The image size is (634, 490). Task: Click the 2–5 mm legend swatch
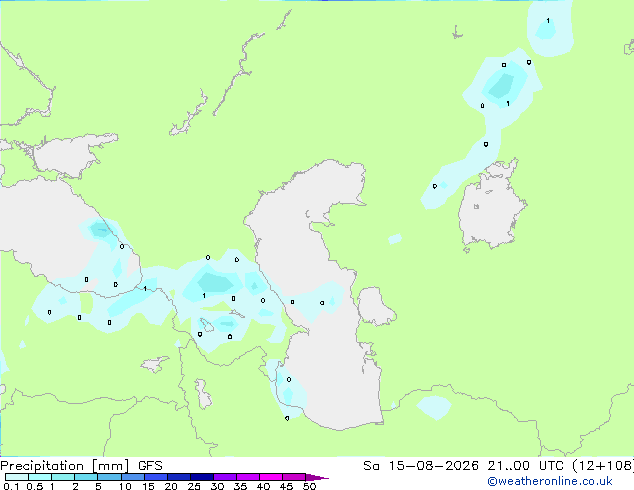[86, 477]
